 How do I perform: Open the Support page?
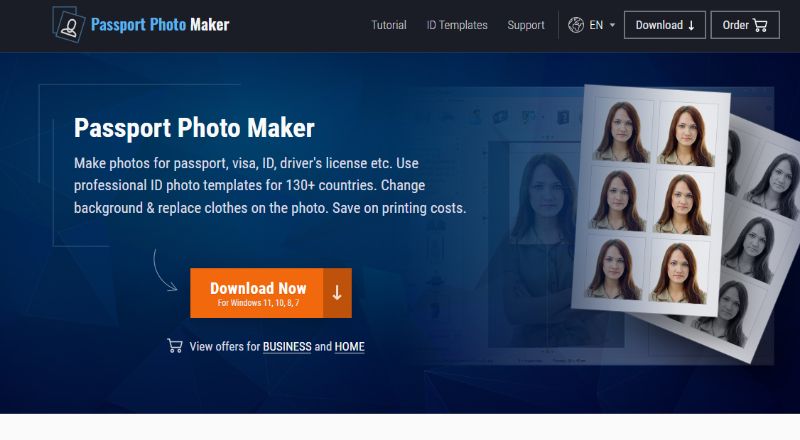(x=526, y=25)
